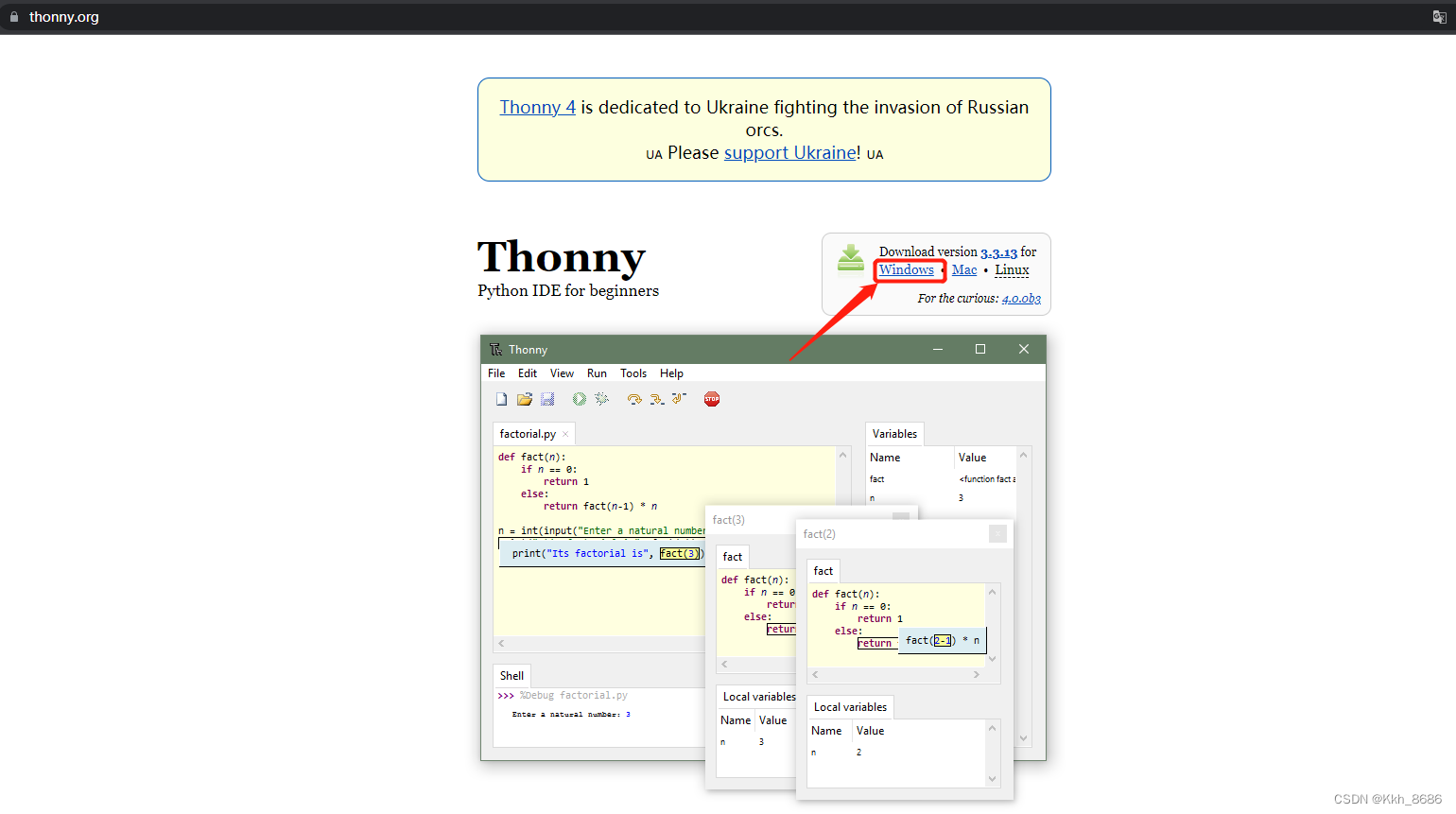
Task: Open the Tools menu
Action: click(633, 373)
